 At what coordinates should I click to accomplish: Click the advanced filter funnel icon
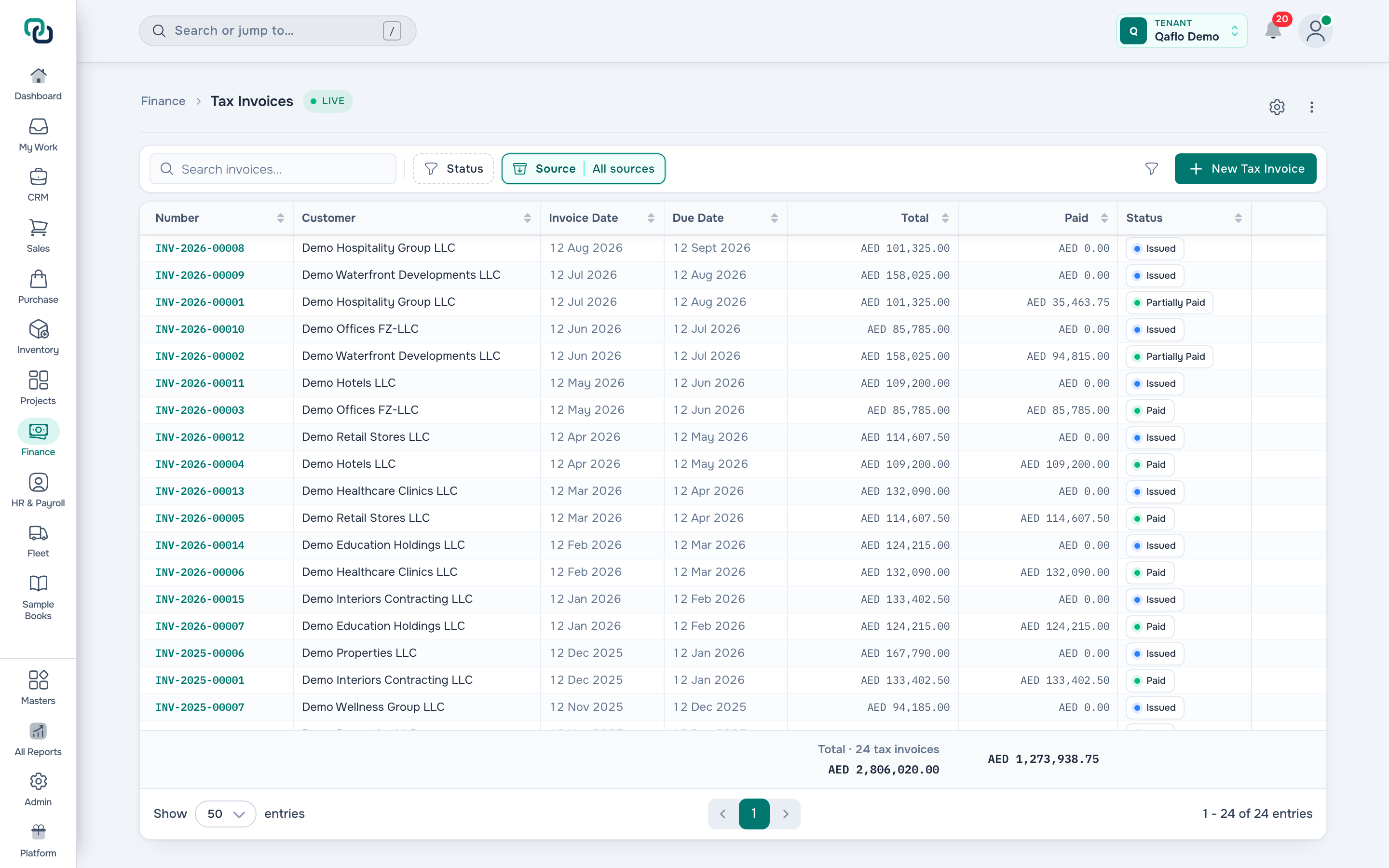[x=1151, y=169]
